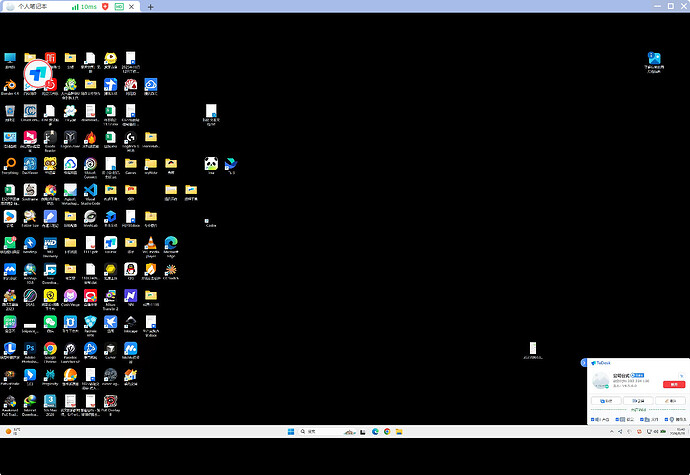The height and width of the screenshot is (475, 690).
Task: Toggle the location-pin permission checkbox
Action: pyautogui.click(x=667, y=420)
